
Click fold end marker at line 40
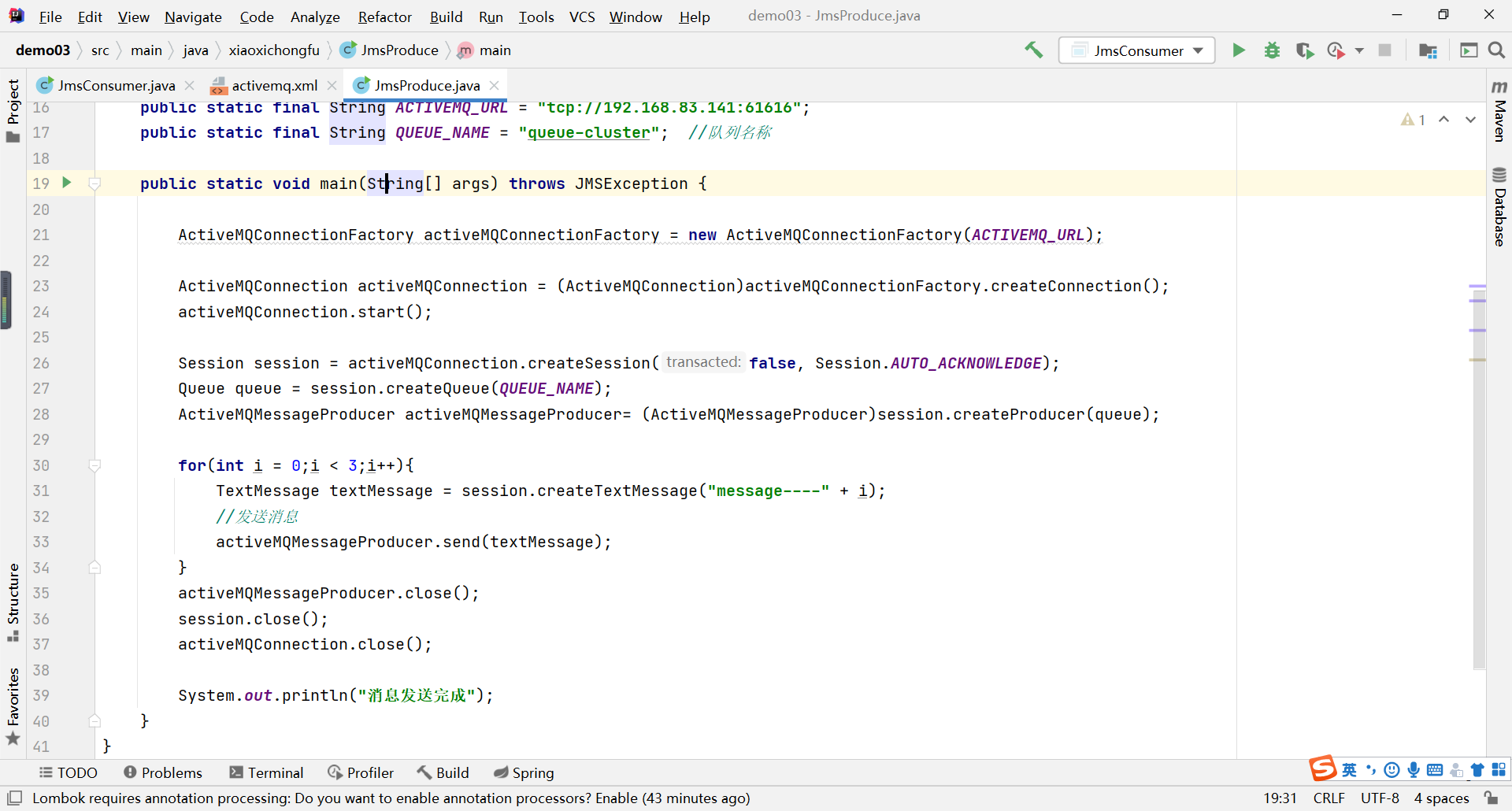point(94,721)
